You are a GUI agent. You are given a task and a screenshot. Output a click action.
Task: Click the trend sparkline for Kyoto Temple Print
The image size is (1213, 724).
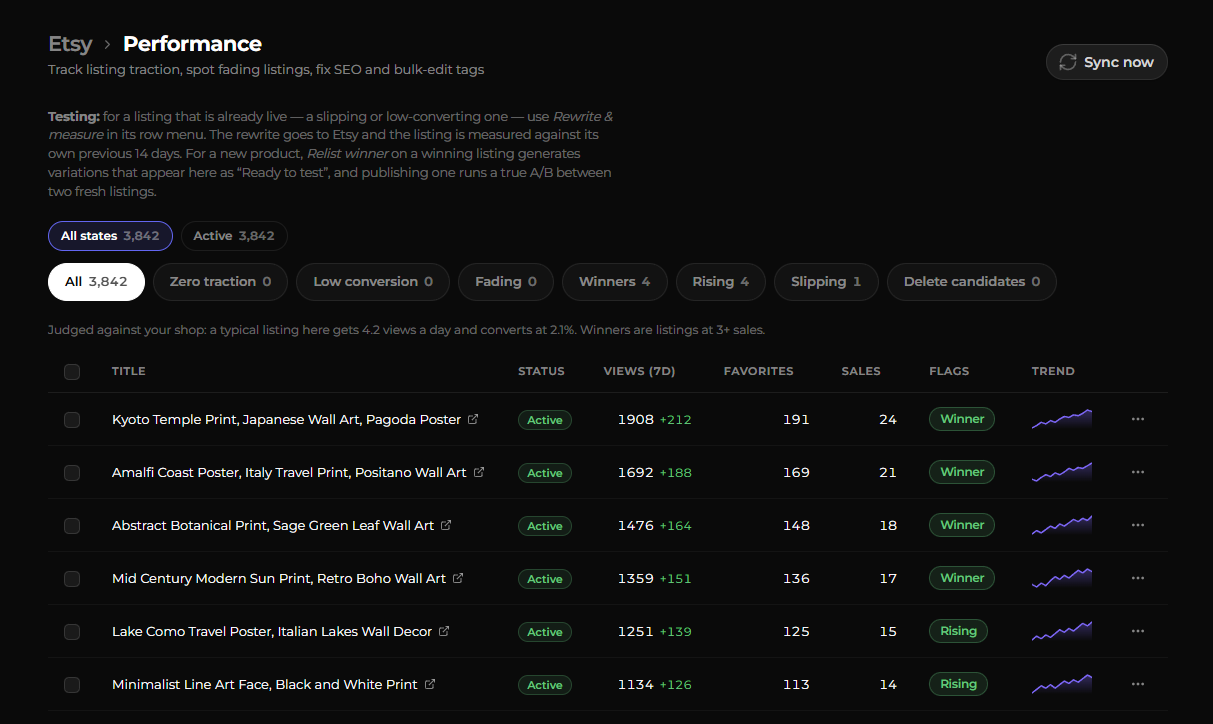click(1062, 419)
